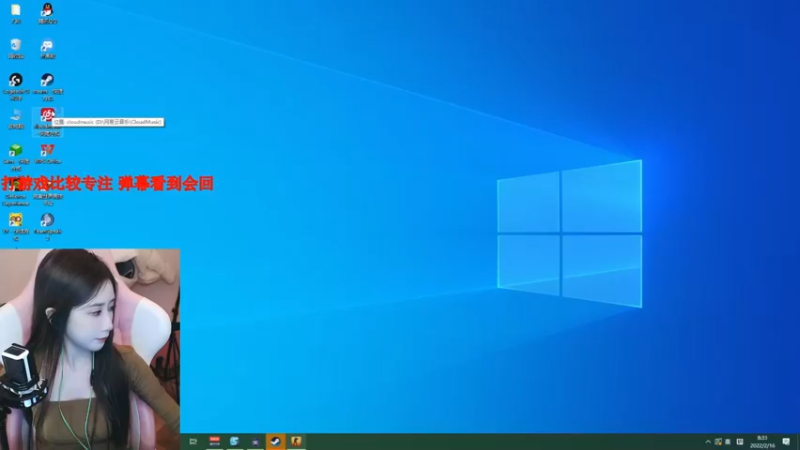Open the QQ penguin desktop shortcut
Screen dimensions: 800x450
coord(47,10)
